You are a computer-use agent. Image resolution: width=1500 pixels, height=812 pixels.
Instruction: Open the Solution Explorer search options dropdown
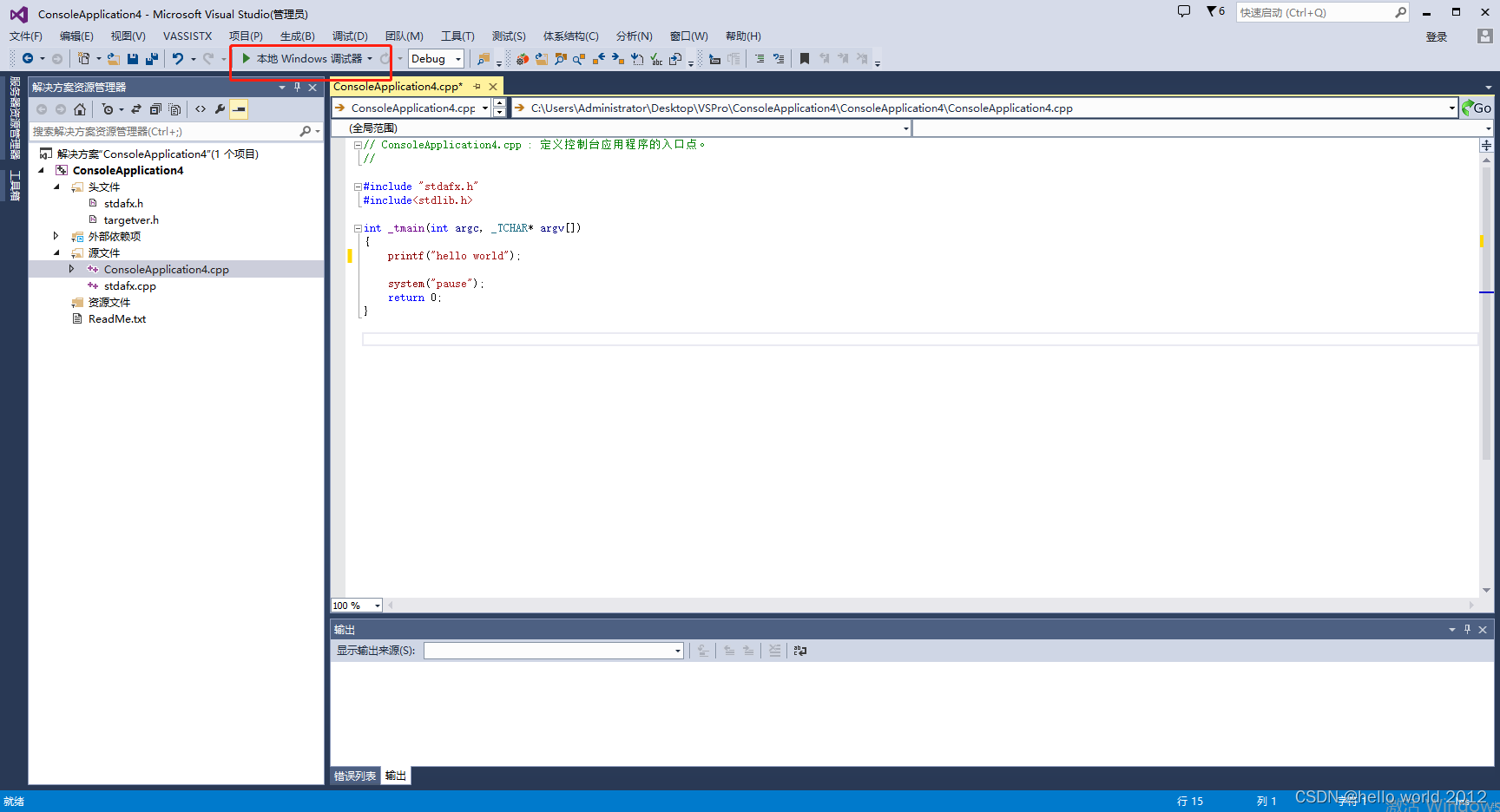(319, 132)
